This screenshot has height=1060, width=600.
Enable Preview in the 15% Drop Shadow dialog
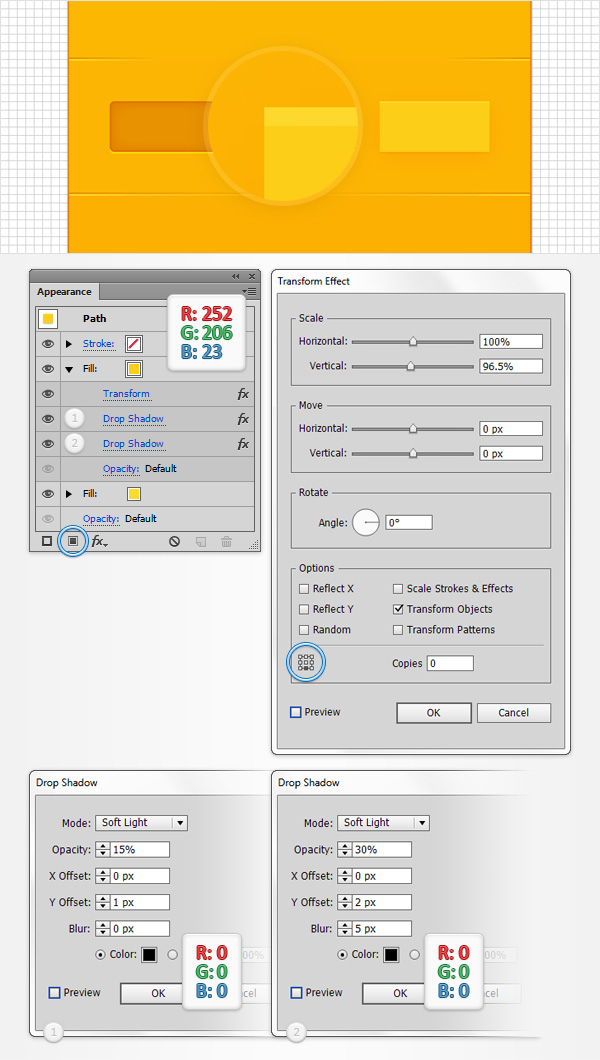(54, 993)
